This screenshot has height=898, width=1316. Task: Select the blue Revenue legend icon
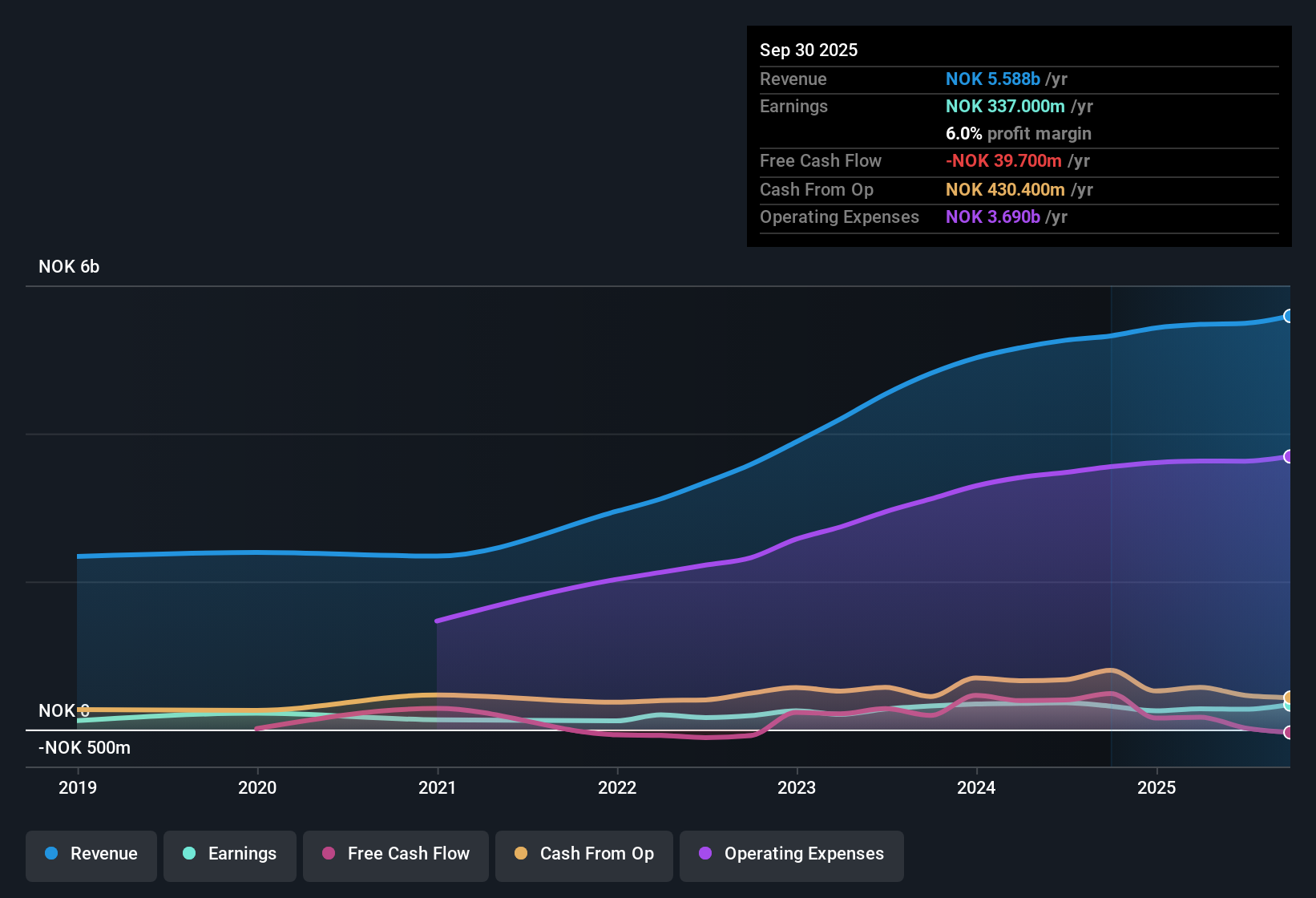coord(51,854)
